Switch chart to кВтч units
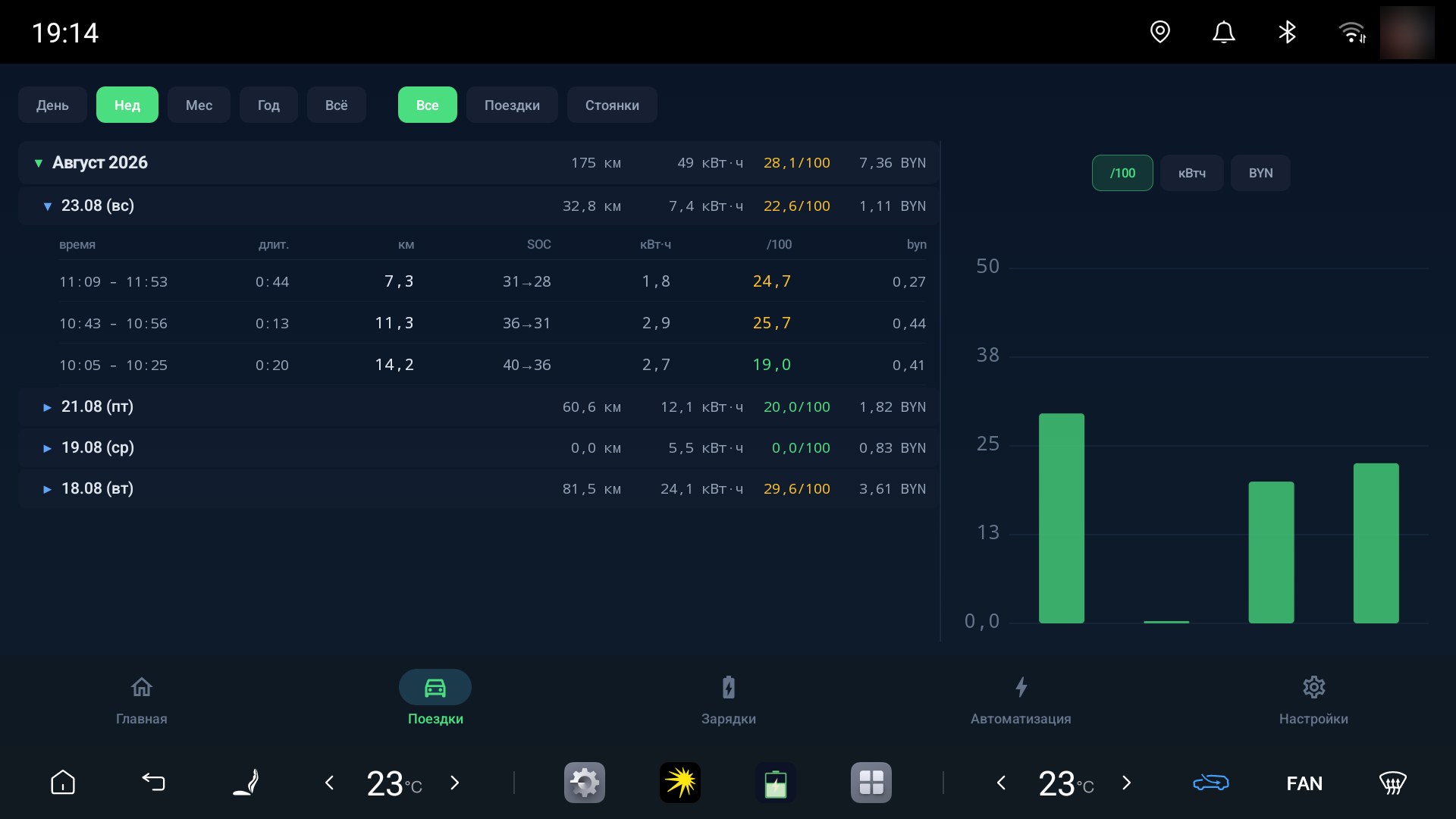1456x819 pixels. pos(1192,173)
